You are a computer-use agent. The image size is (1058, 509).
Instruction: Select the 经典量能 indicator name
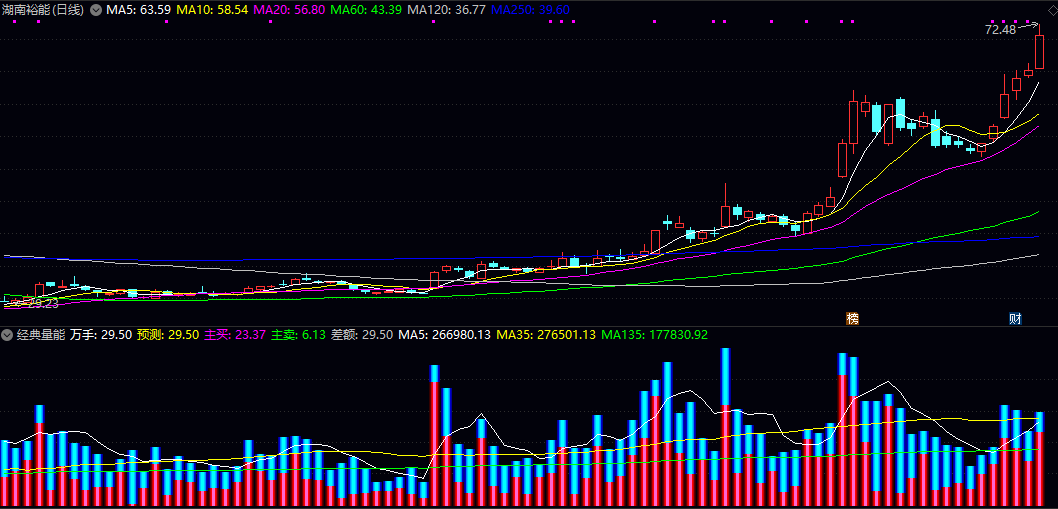pos(40,334)
